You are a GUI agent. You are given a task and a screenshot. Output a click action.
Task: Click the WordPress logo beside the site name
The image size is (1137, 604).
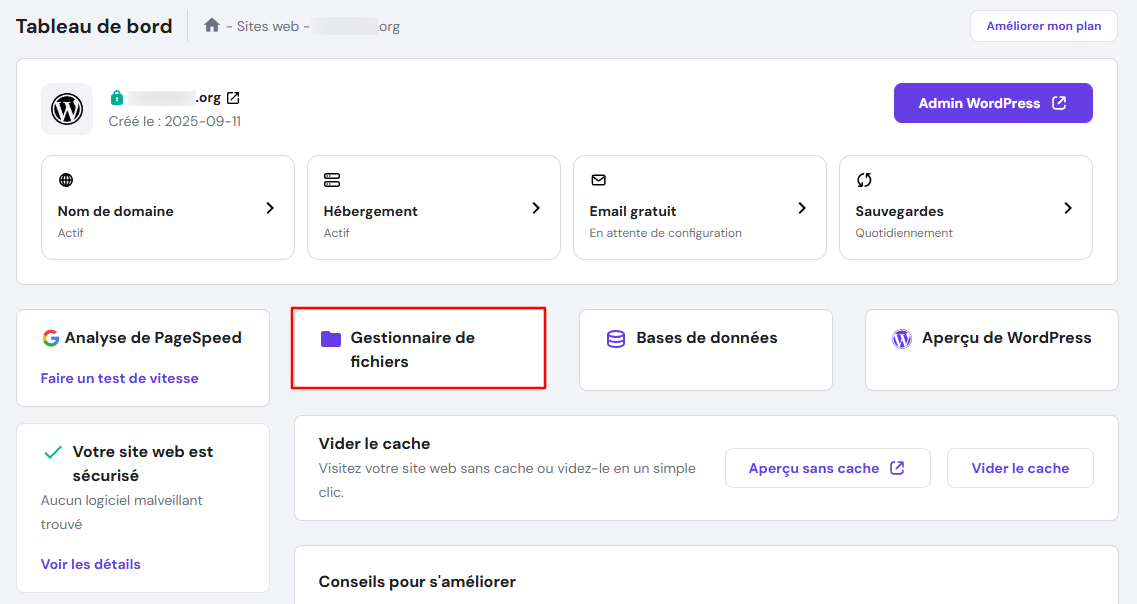click(66, 108)
